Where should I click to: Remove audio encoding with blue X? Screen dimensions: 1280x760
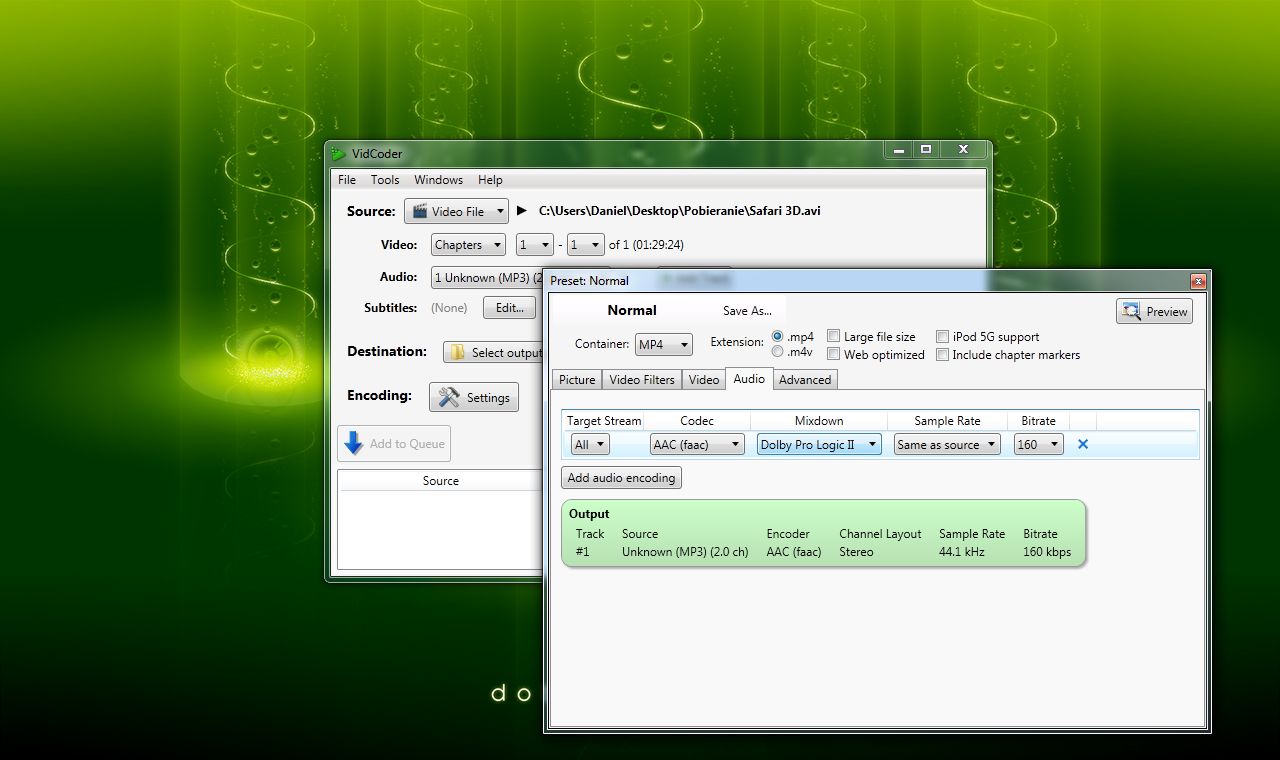click(x=1083, y=444)
